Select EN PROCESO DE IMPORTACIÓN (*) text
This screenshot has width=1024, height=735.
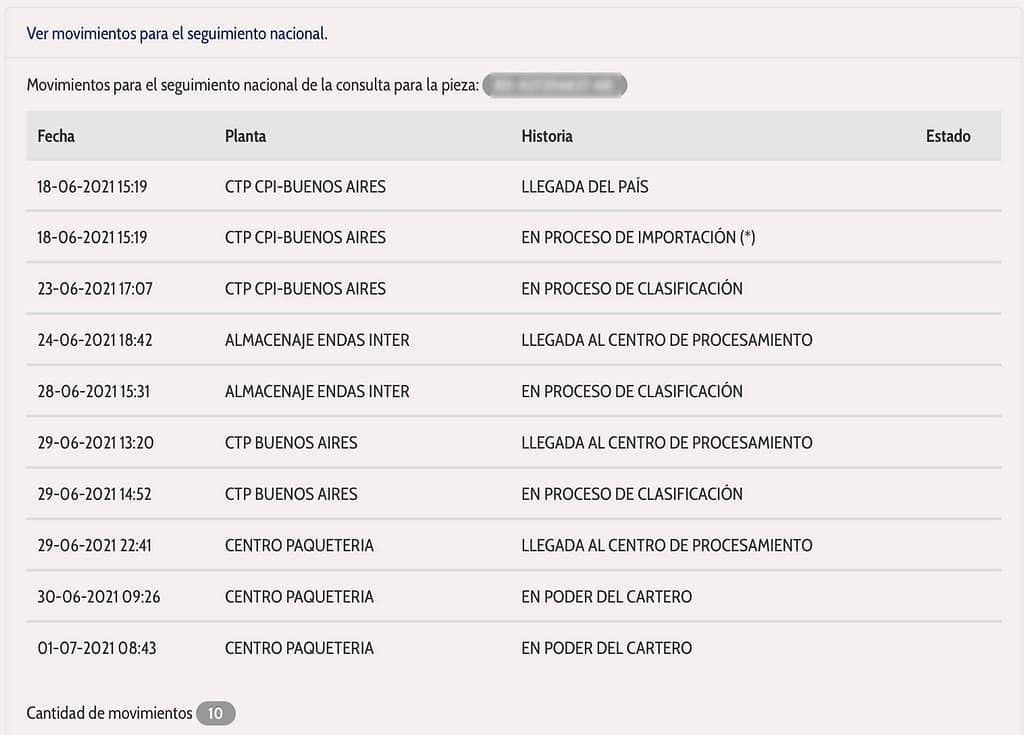pos(638,237)
